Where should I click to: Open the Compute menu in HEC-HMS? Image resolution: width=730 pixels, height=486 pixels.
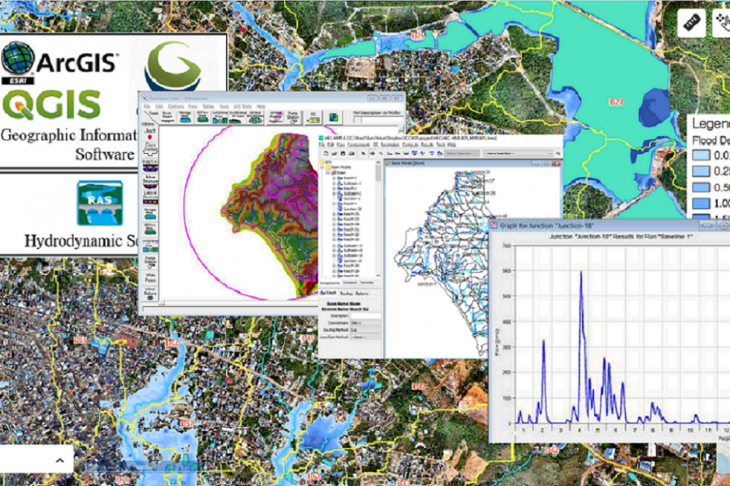point(411,145)
